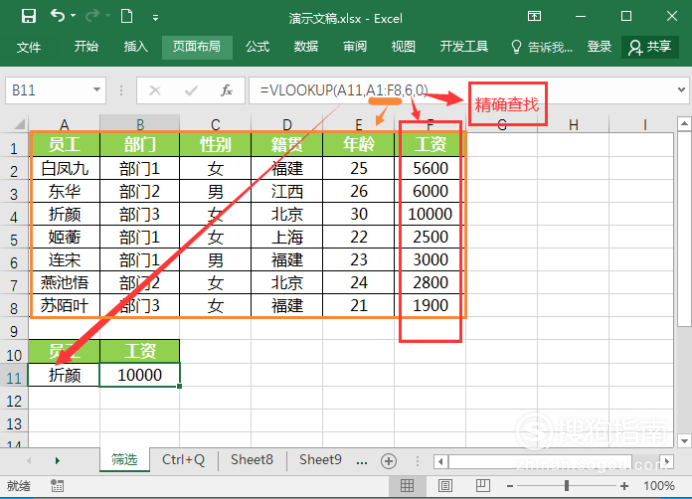Screen dimensions: 692x499
Task: Switch to the 开始 ribbon tab
Action: (x=86, y=46)
